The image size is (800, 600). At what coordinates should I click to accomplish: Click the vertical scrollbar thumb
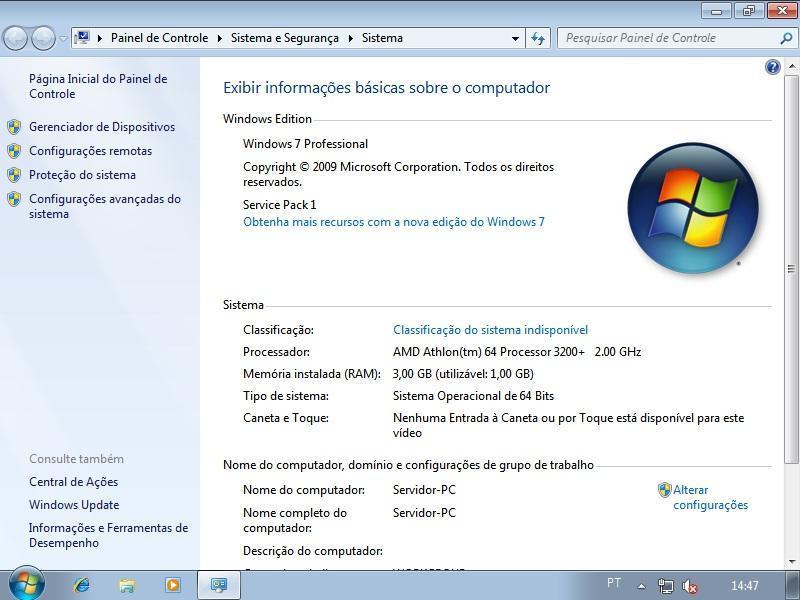[791, 269]
